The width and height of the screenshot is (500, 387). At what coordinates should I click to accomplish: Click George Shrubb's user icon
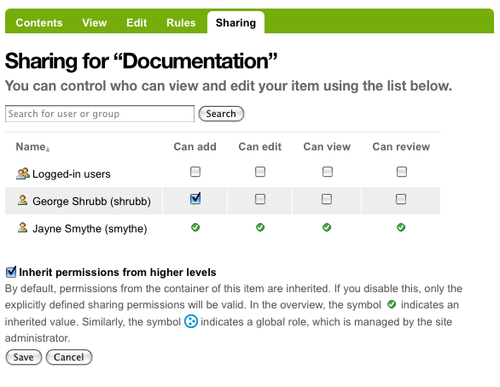coord(22,200)
